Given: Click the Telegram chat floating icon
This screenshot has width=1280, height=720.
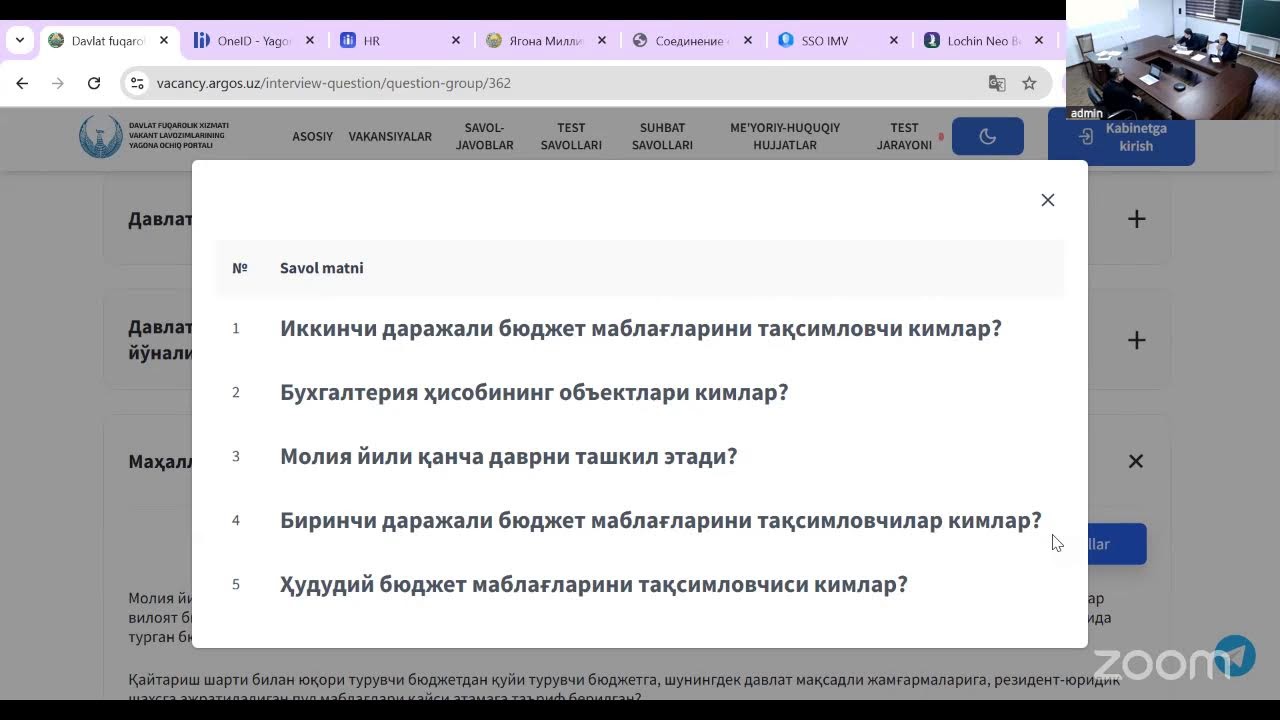Looking at the screenshot, I should point(1234,656).
